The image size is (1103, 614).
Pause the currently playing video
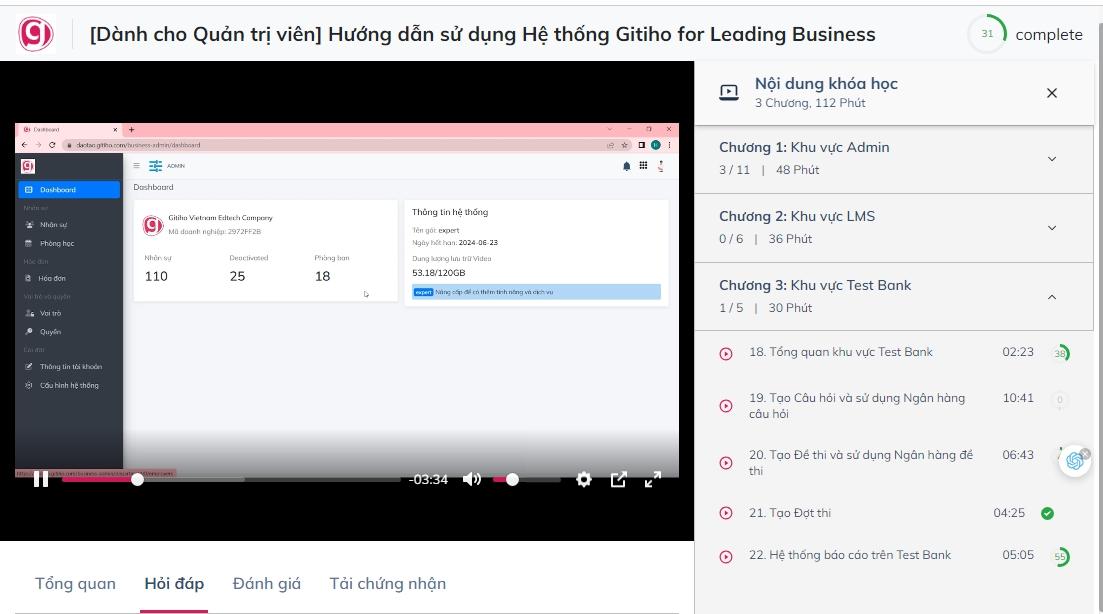tap(41, 479)
